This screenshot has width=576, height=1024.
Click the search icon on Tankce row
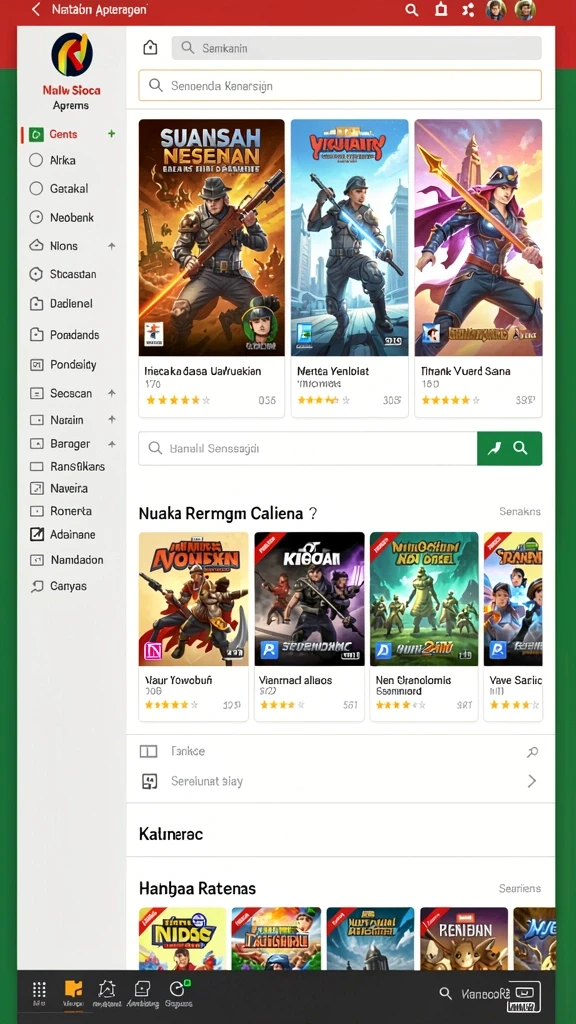click(x=532, y=752)
